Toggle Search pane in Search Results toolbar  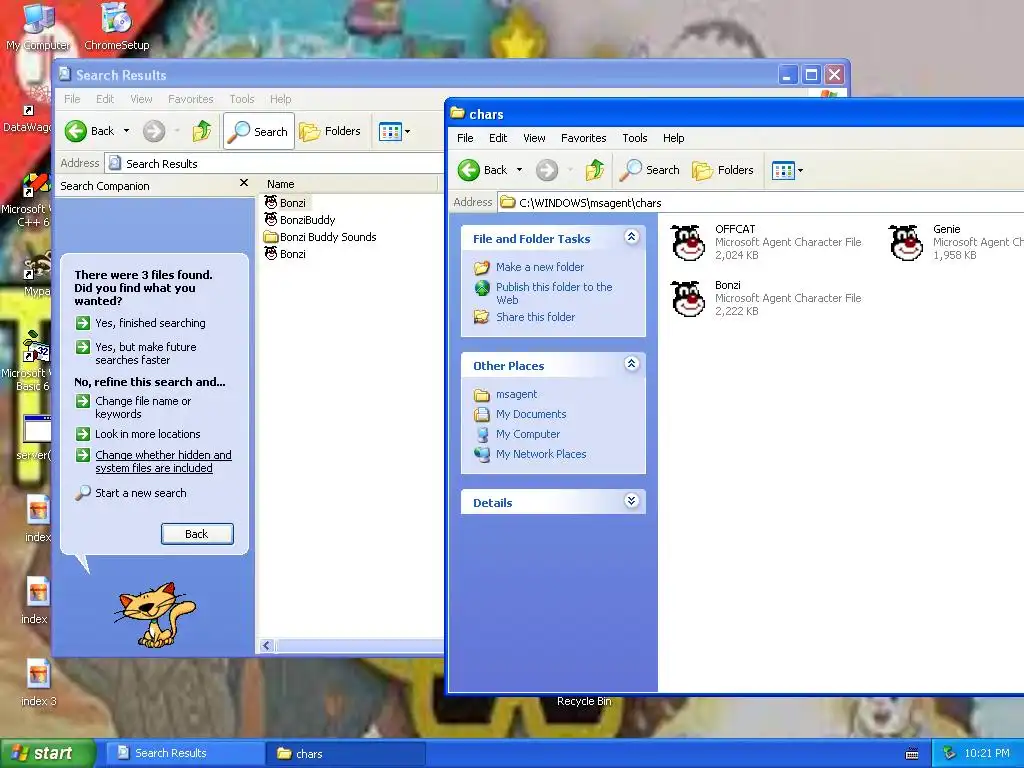[259, 131]
